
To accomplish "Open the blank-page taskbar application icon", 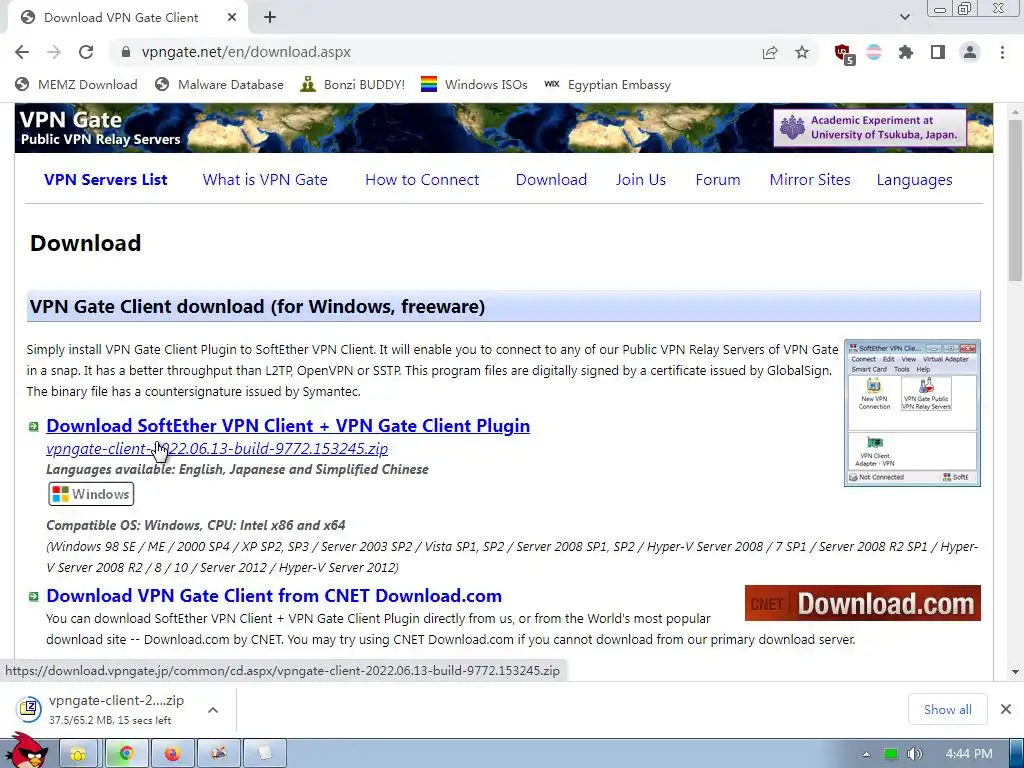I will click(x=264, y=754).
